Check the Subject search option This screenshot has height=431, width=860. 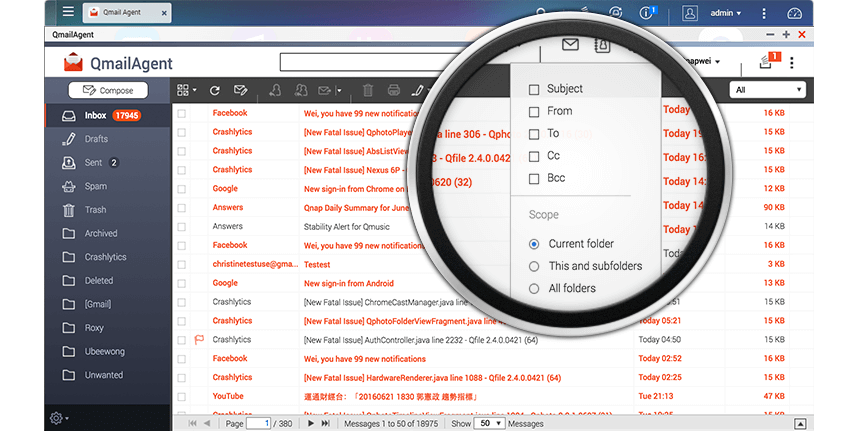(x=534, y=89)
